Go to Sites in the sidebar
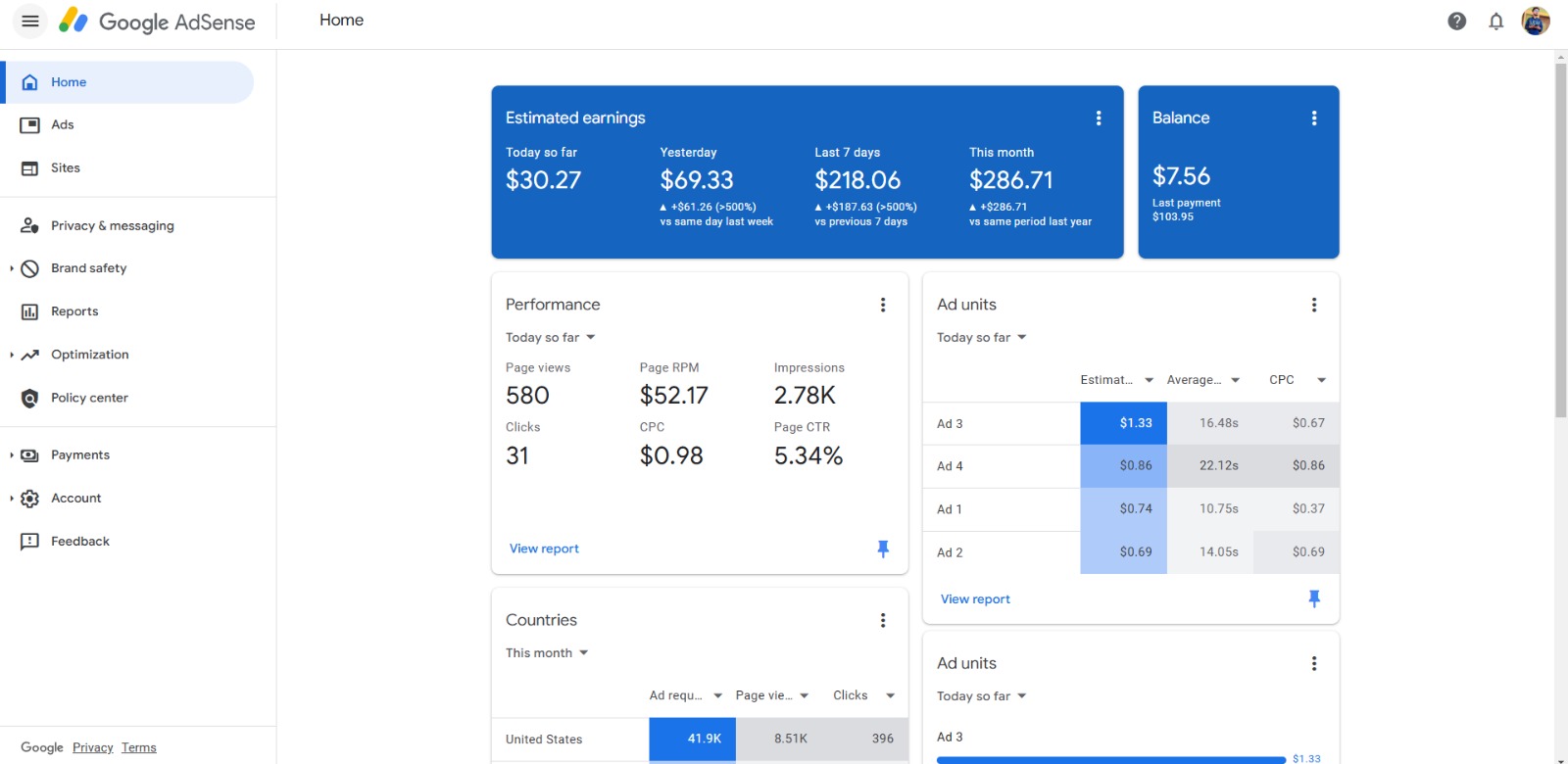This screenshot has width=1568, height=764. coord(66,167)
